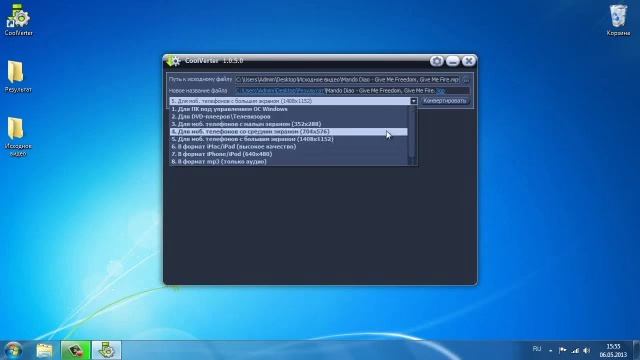Click the new file name field
Viewport: 640px width, 360px height.
(352, 91)
